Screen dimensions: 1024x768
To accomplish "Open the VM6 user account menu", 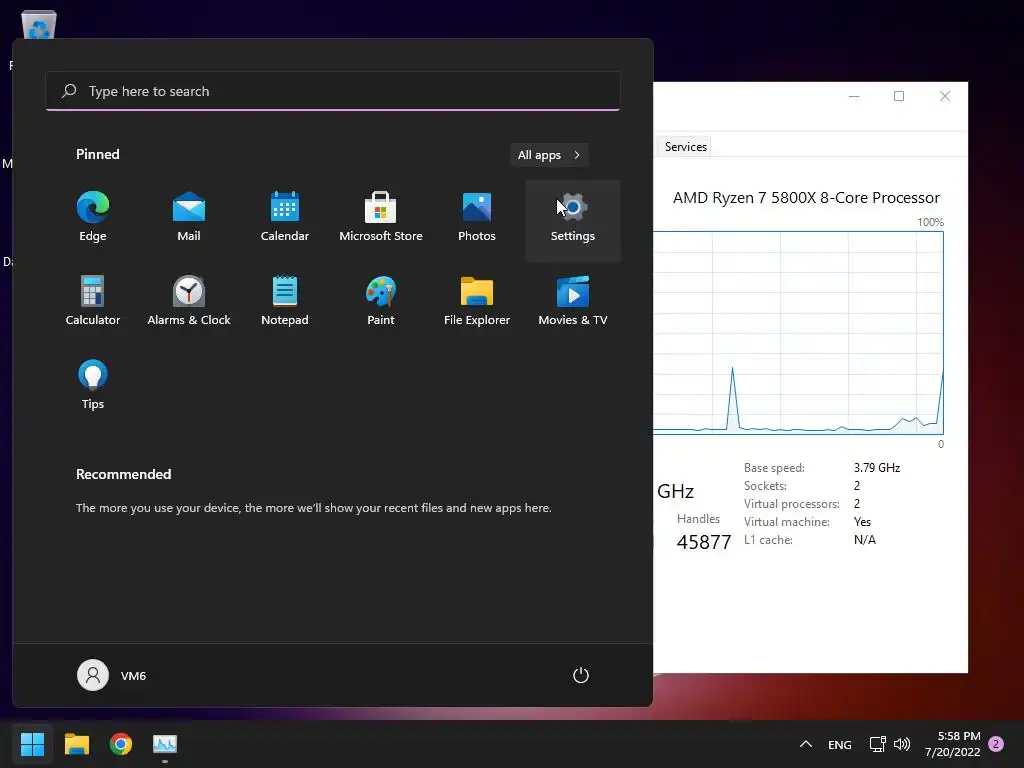I will tap(112, 675).
